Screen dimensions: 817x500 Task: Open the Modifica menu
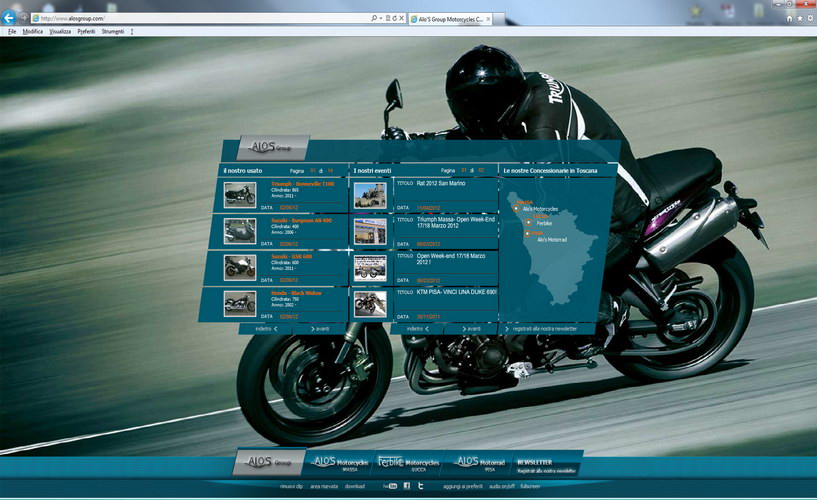coord(33,31)
